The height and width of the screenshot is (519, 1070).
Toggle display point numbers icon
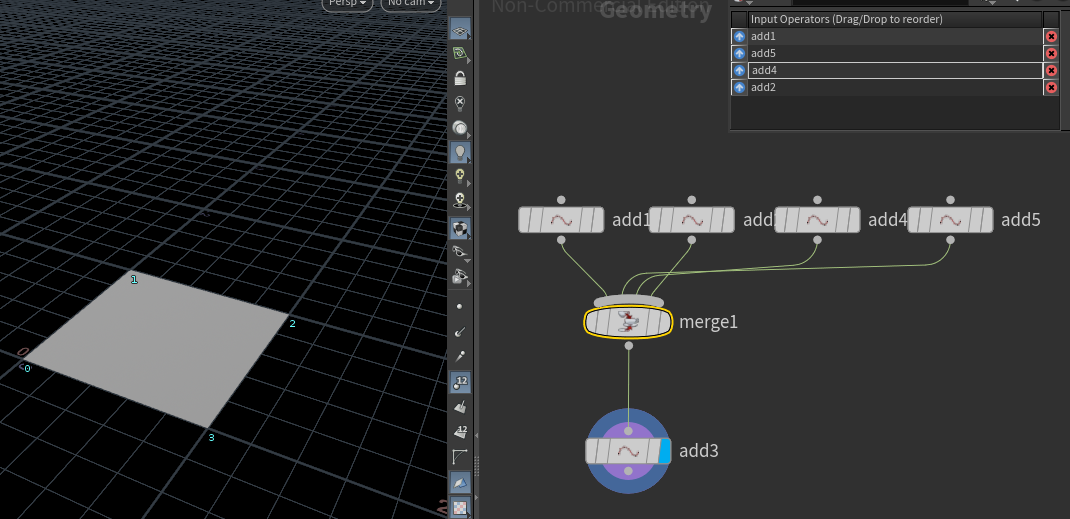point(460,383)
